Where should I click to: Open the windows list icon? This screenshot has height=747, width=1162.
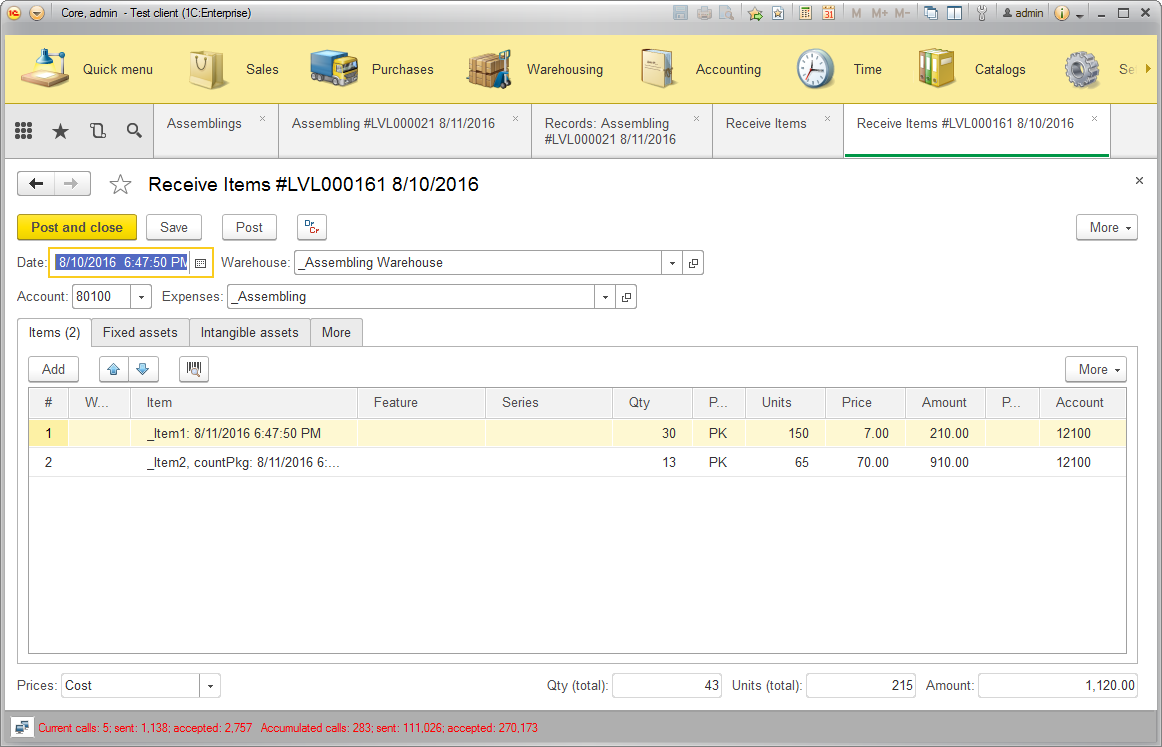point(931,13)
